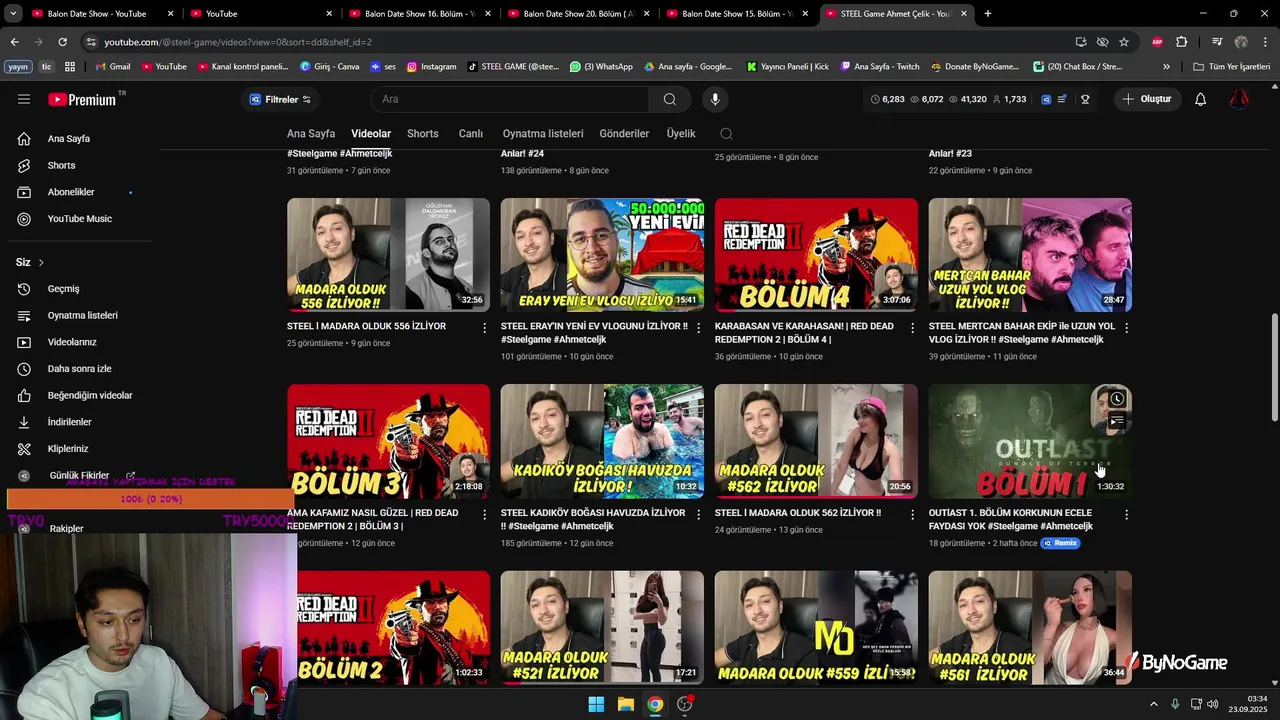Open RED DEAD REDEMPTION BÖLÜM 3 thumbnail
The height and width of the screenshot is (720, 1280).
(x=388, y=441)
